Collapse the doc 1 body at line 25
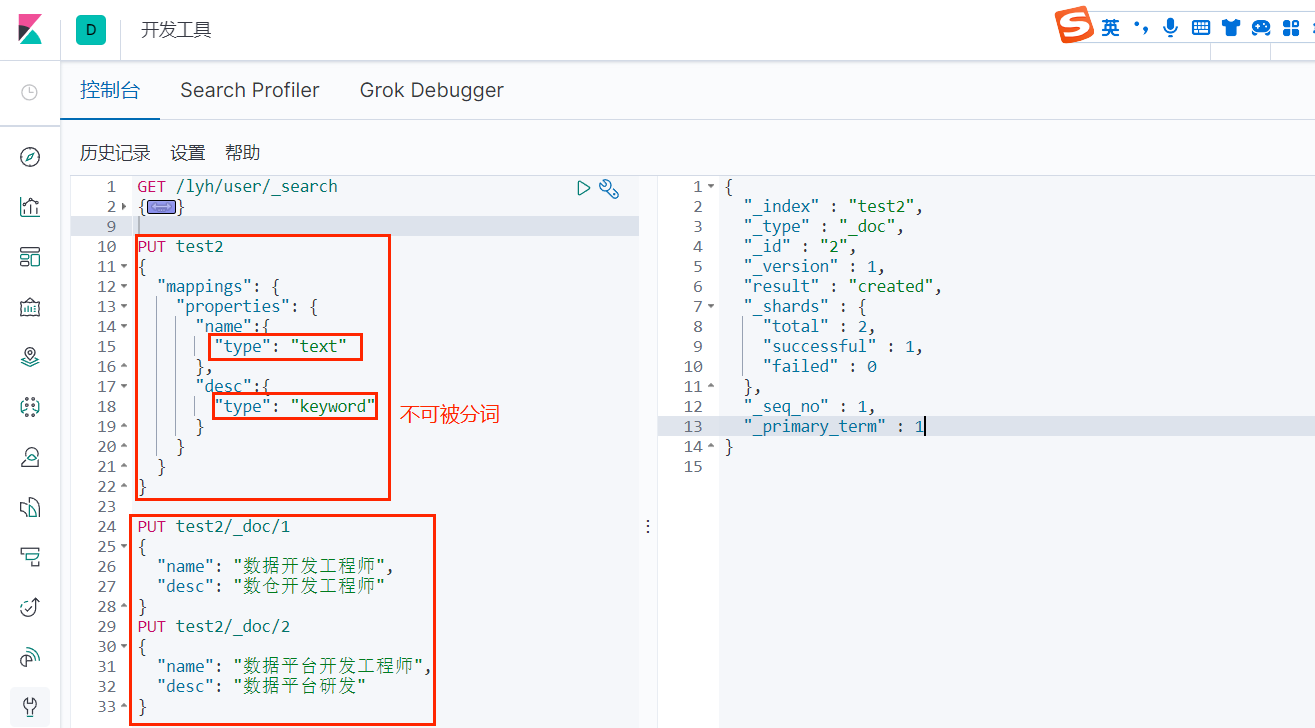 (124, 547)
